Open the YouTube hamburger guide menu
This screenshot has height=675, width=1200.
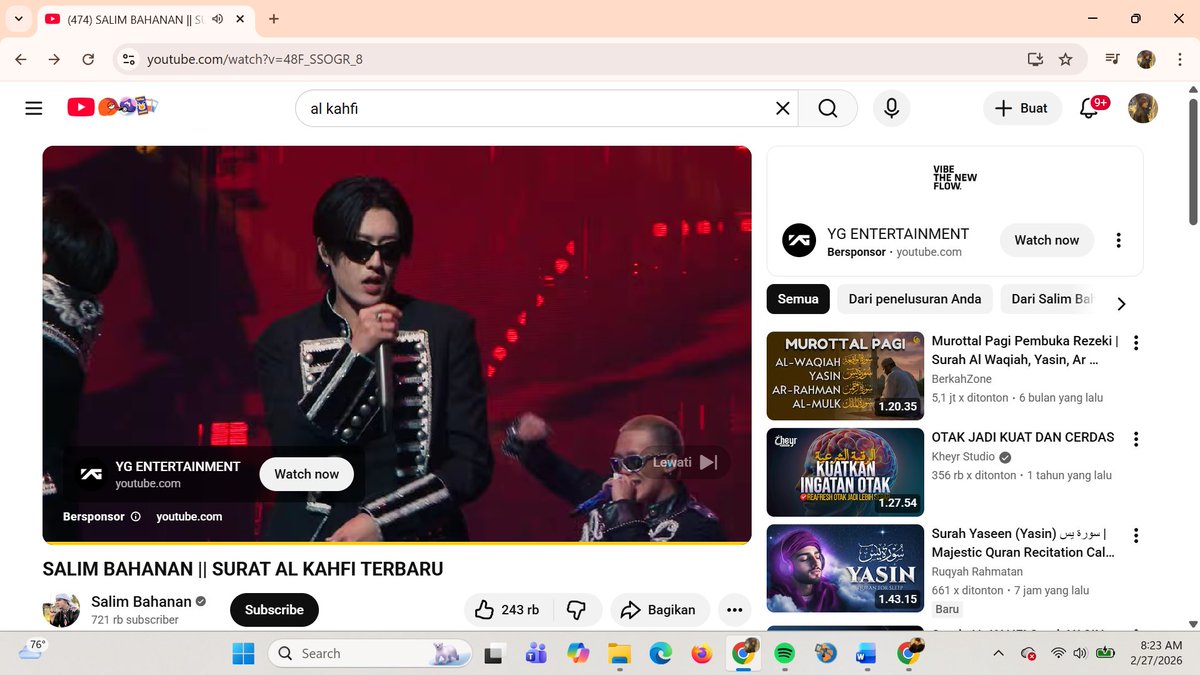[x=34, y=108]
